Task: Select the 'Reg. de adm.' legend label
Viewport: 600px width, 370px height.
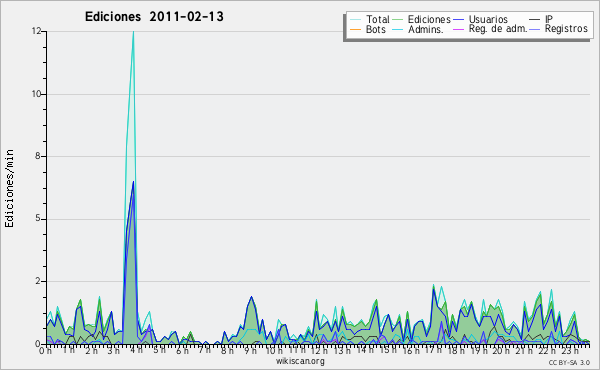Action: tap(497, 29)
